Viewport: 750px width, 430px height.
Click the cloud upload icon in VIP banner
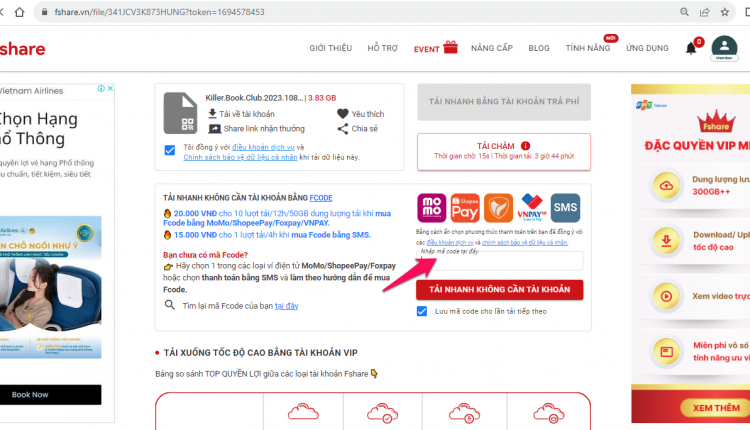(666, 186)
